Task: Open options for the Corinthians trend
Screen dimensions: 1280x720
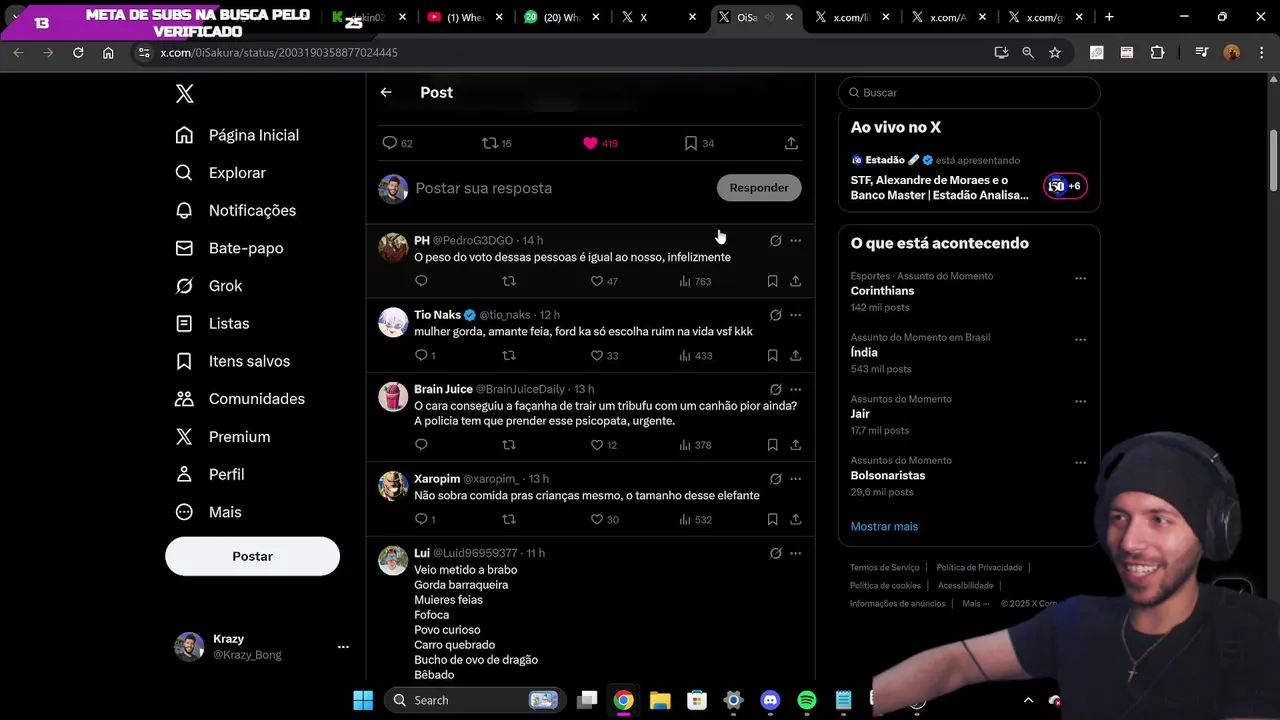Action: tap(1080, 278)
